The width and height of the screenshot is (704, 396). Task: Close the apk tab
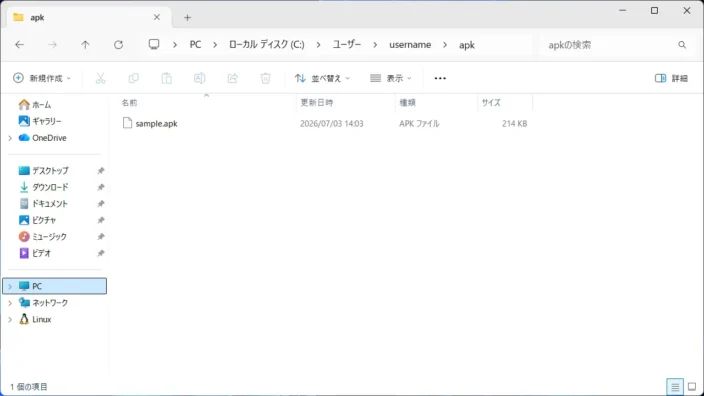(157, 17)
